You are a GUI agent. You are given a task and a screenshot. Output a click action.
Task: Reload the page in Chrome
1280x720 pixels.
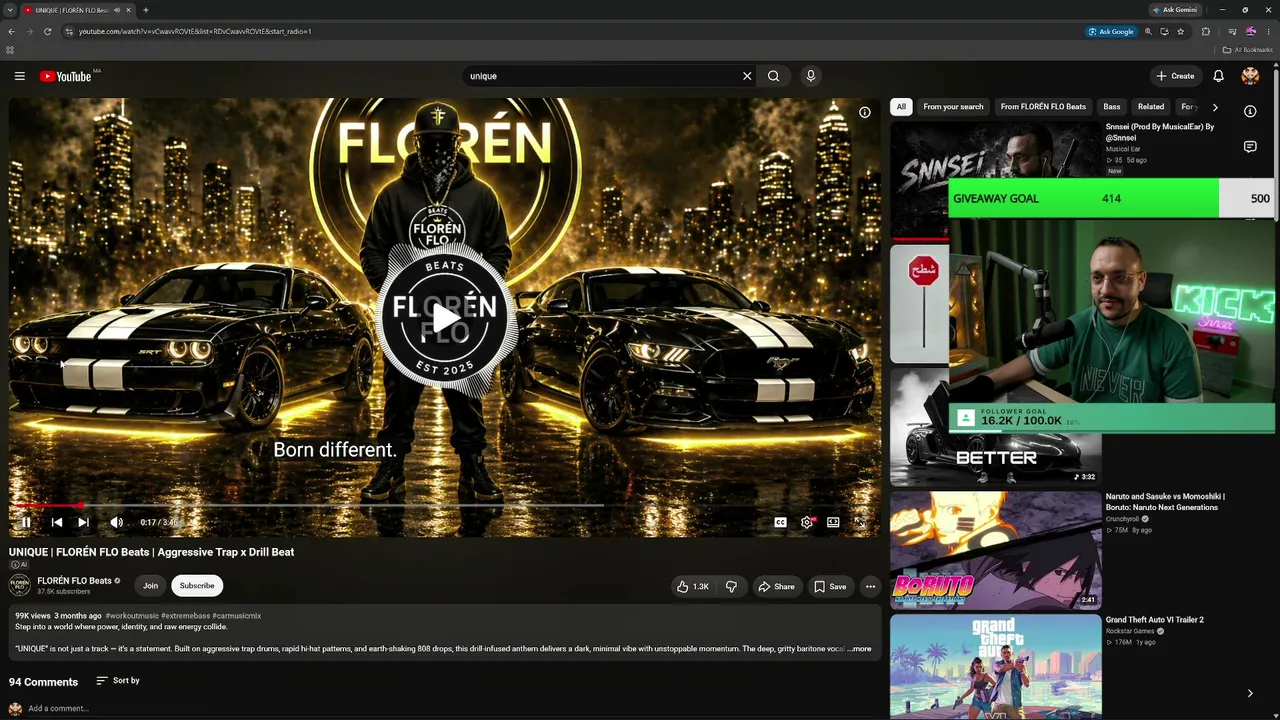(47, 32)
